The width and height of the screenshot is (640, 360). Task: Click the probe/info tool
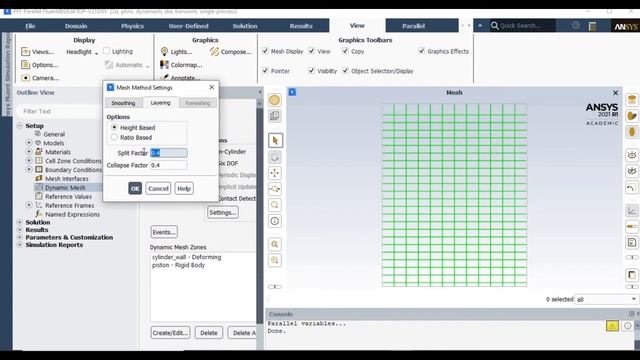click(275, 221)
